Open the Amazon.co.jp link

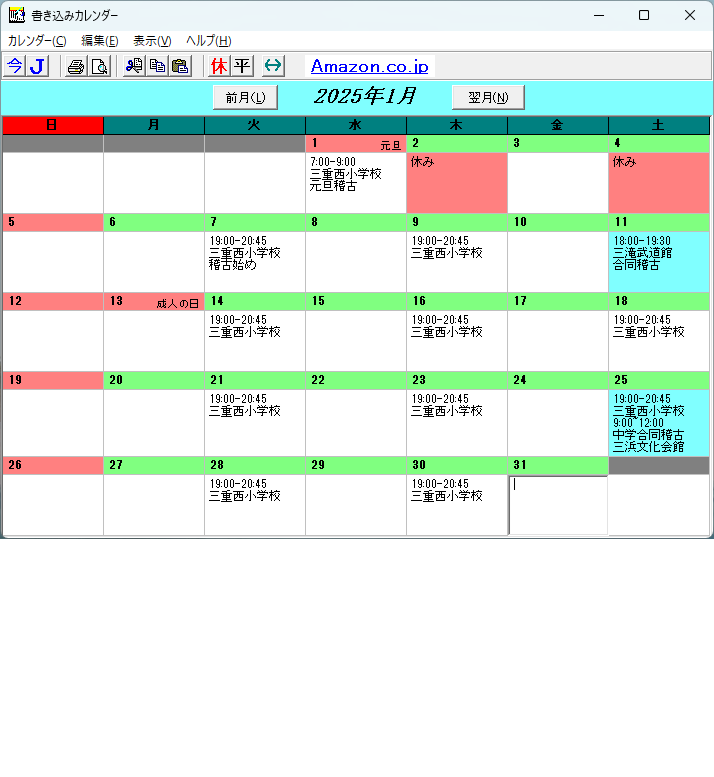369,66
